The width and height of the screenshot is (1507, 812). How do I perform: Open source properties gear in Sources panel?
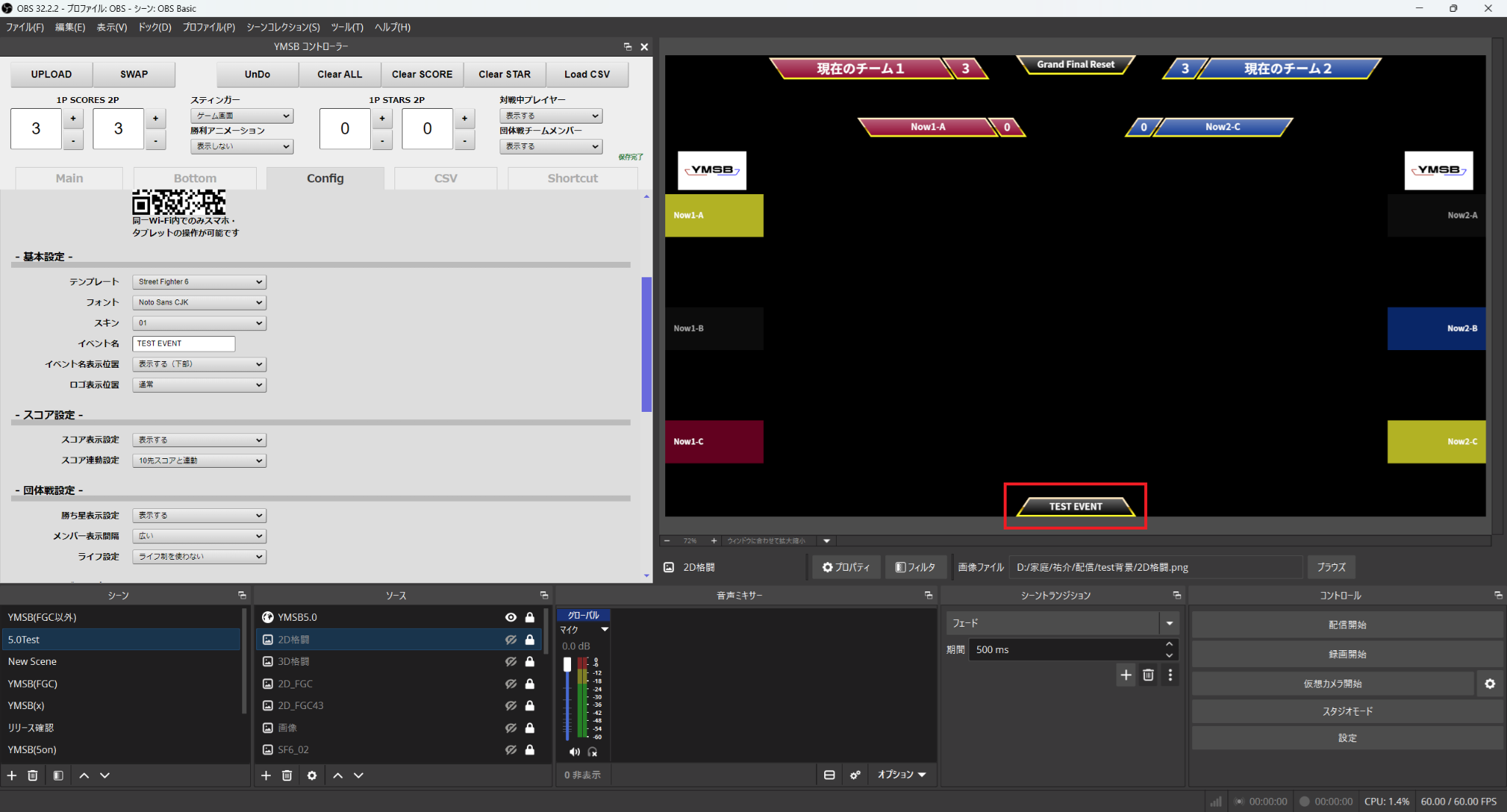click(312, 775)
